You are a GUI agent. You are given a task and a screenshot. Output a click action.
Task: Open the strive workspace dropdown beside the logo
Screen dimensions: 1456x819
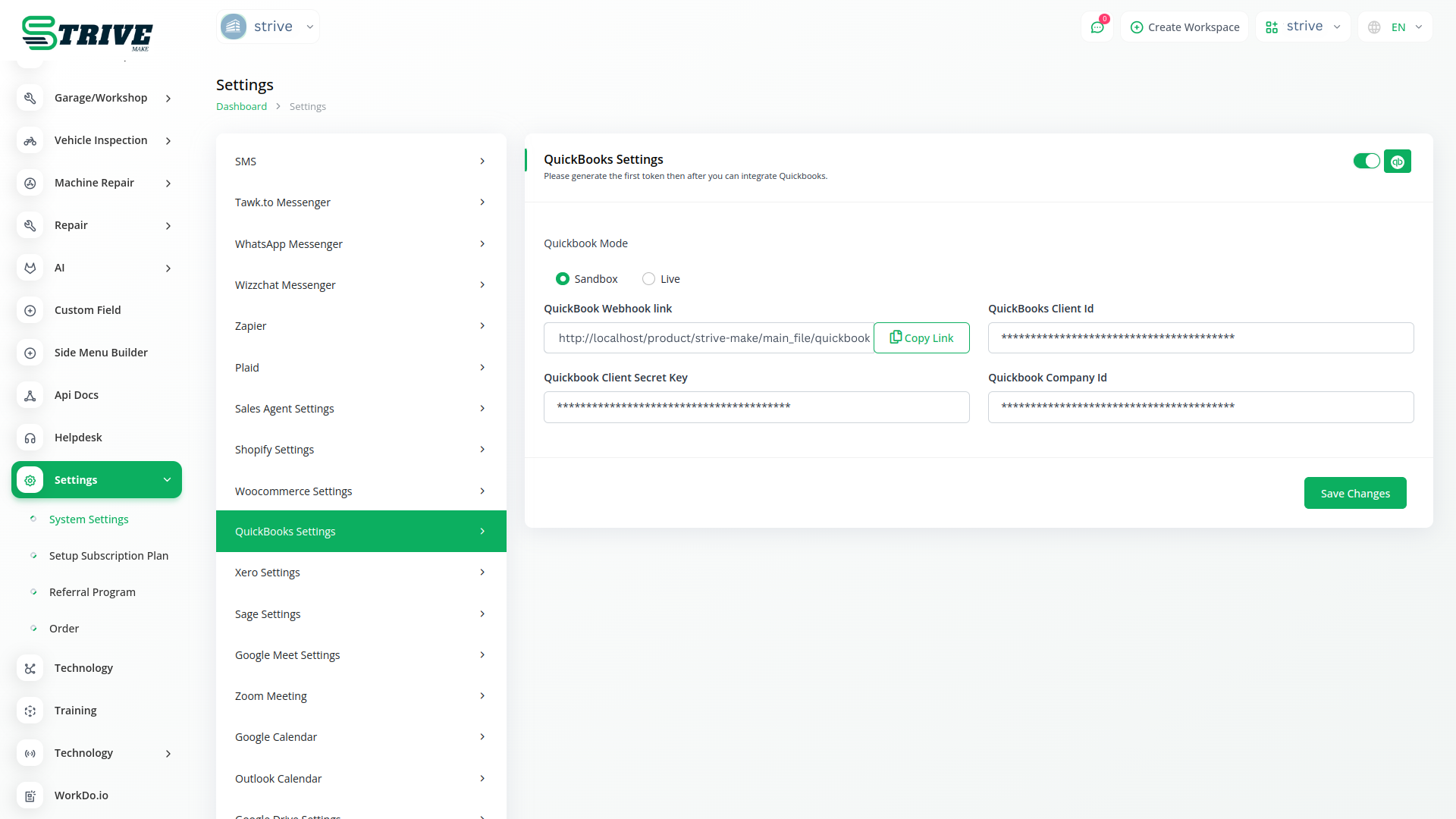tap(268, 27)
